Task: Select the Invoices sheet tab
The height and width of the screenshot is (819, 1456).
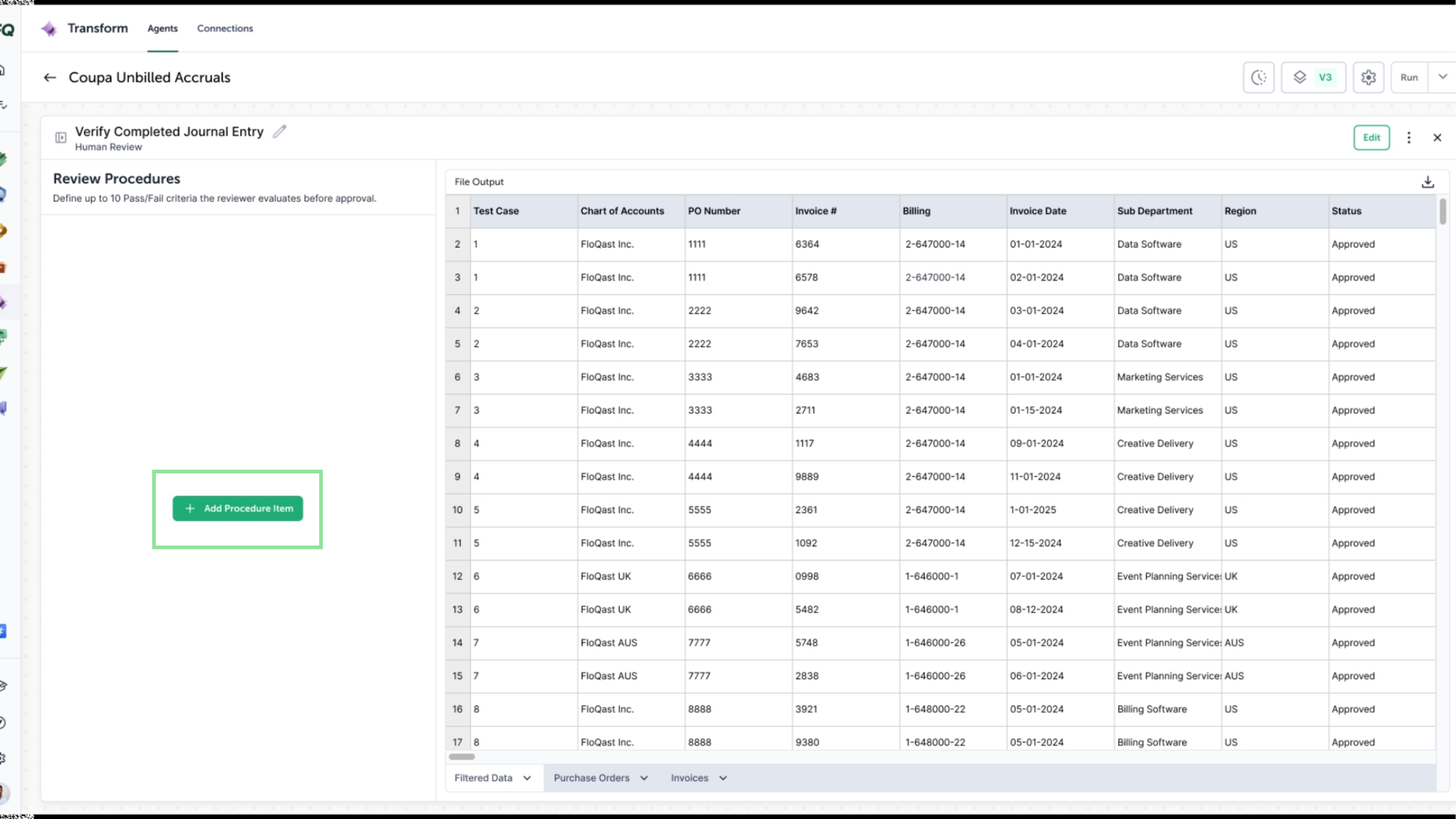Action: 689,778
